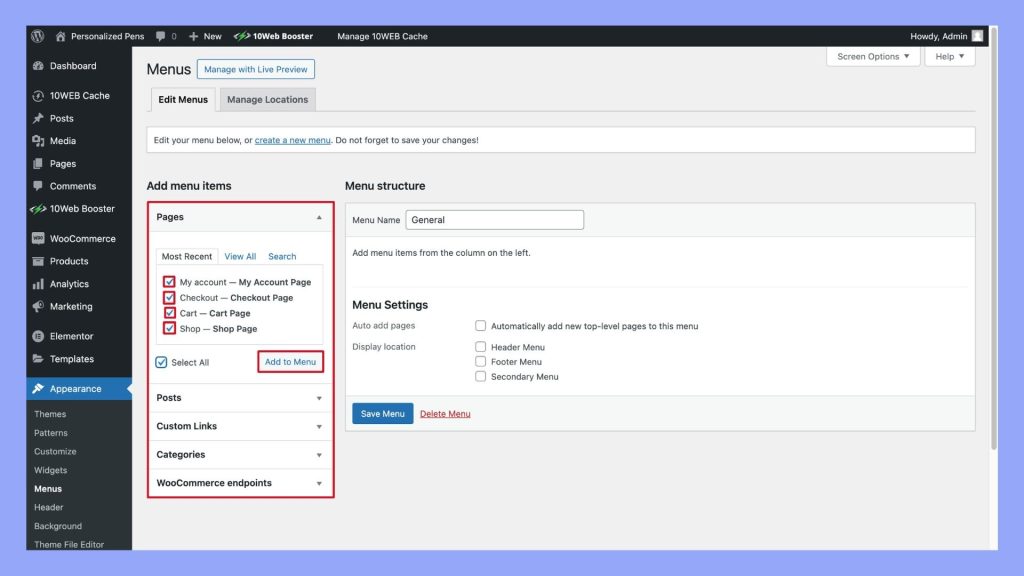Enable the Header Menu display location
The height and width of the screenshot is (576, 1024).
480,347
